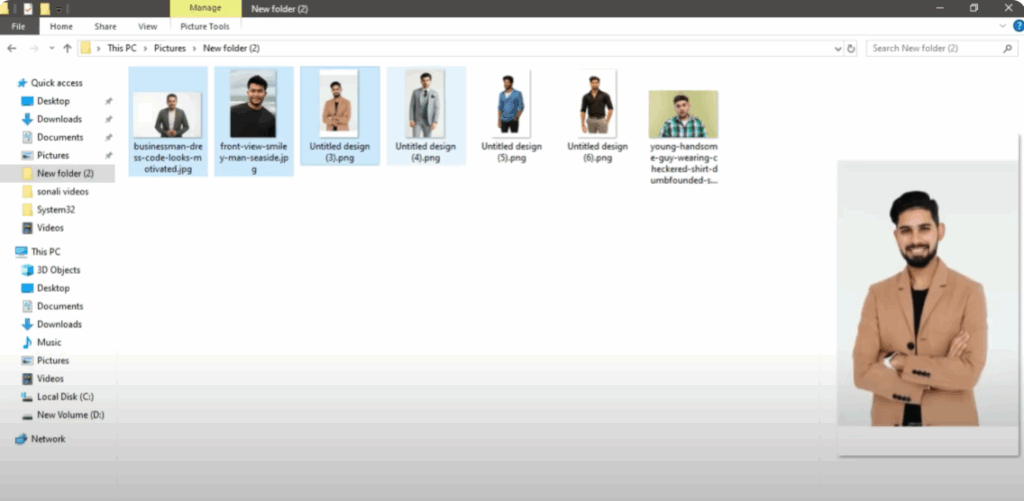
Task: Click the pin icon beside Downloads
Action: click(x=108, y=119)
